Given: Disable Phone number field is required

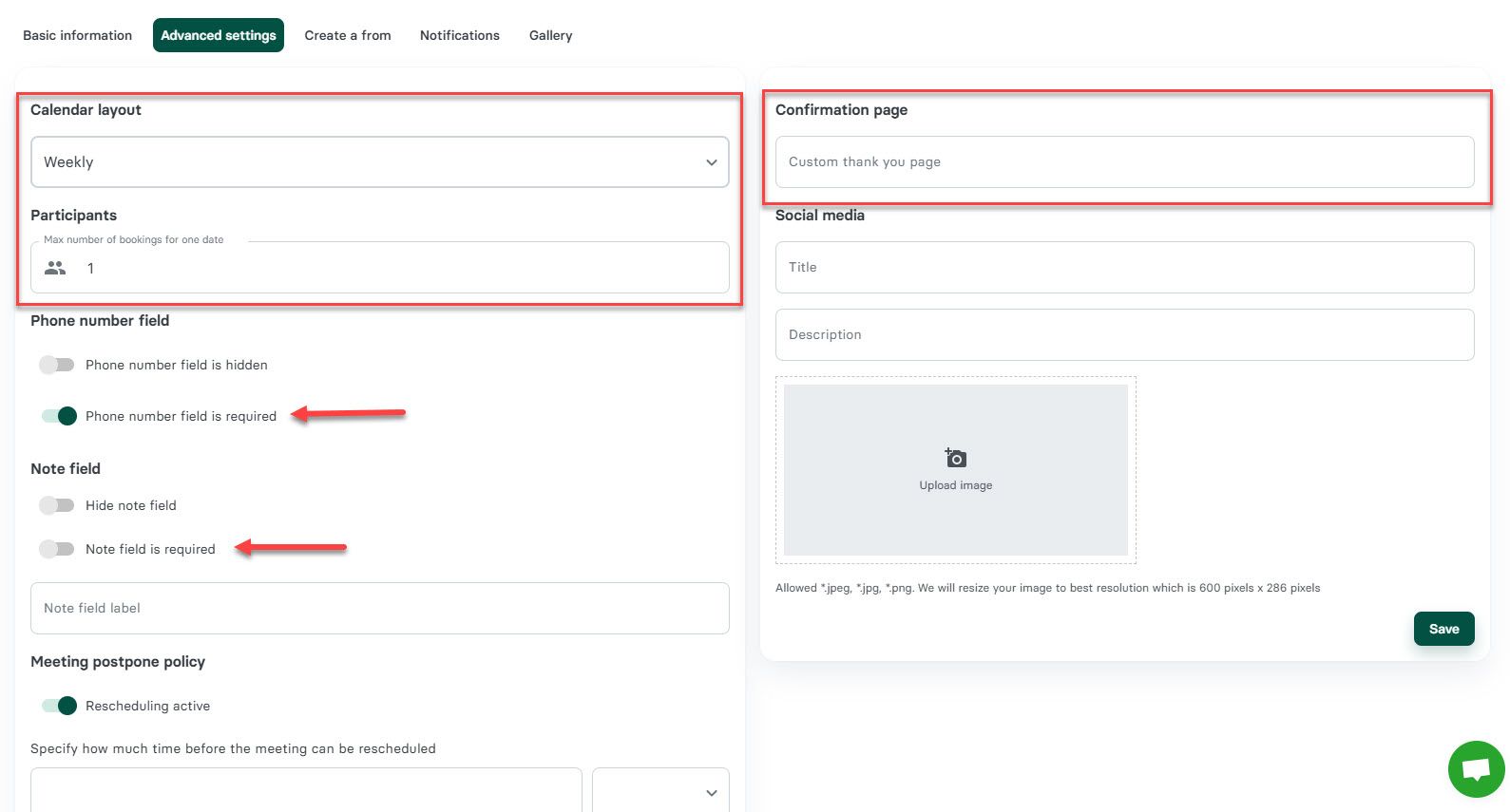Looking at the screenshot, I should [x=59, y=416].
